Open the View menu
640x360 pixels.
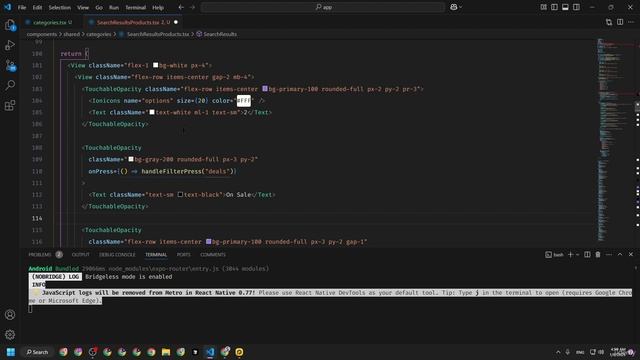pyautogui.click(x=83, y=7)
